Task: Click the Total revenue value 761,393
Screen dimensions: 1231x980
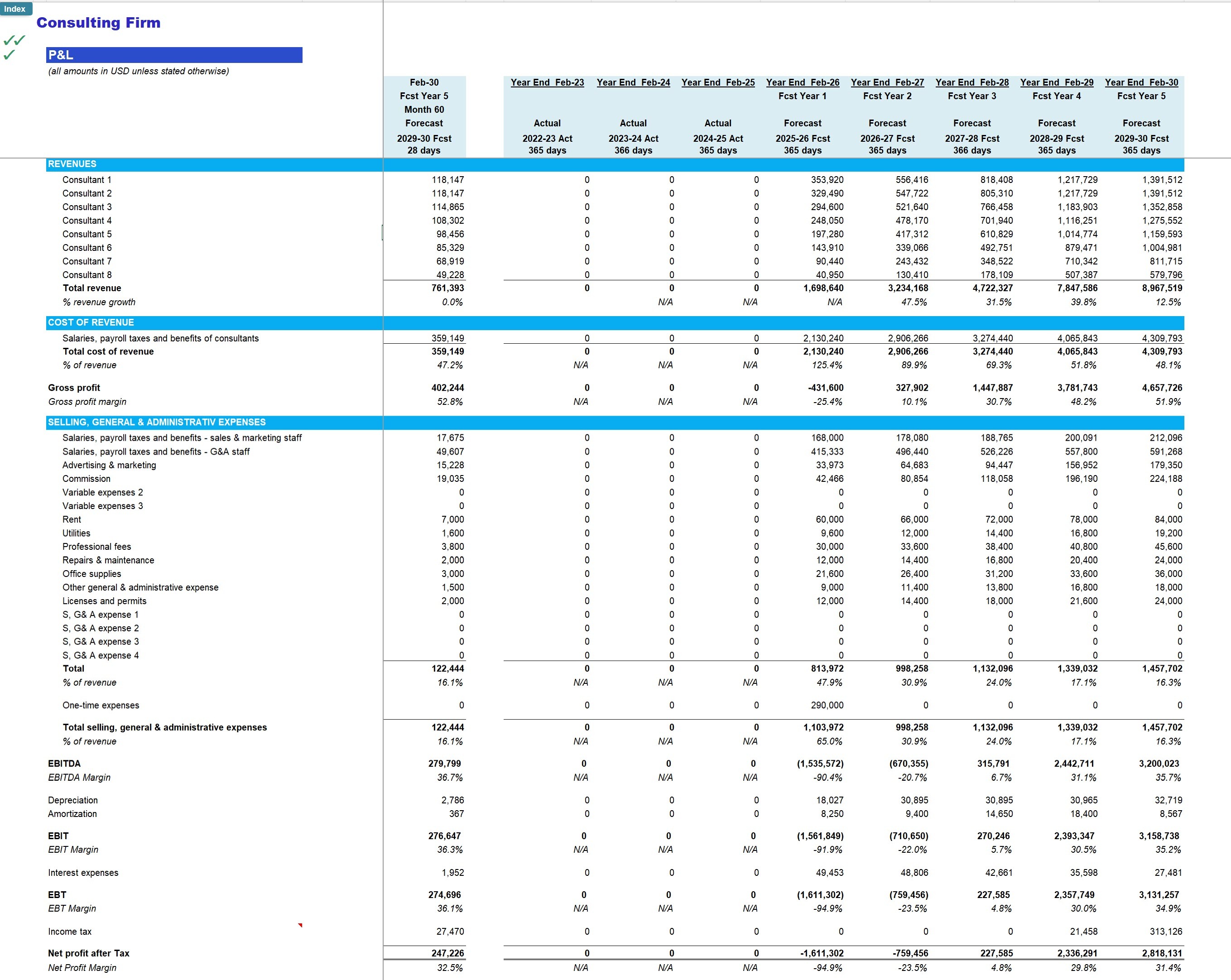Action: tap(447, 288)
